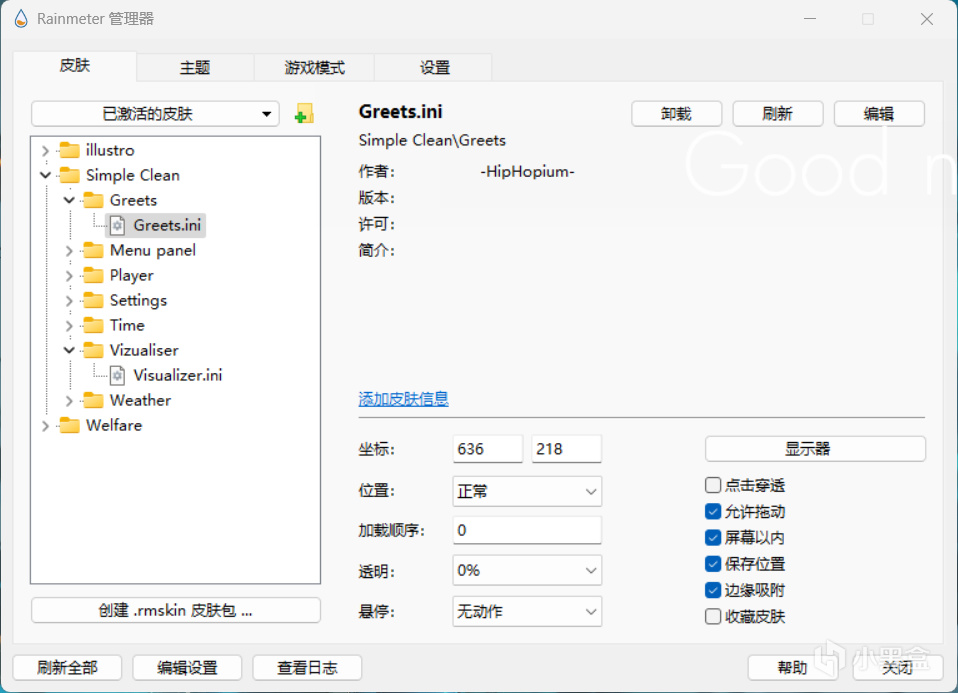Click the add new skin folder icon

304,114
